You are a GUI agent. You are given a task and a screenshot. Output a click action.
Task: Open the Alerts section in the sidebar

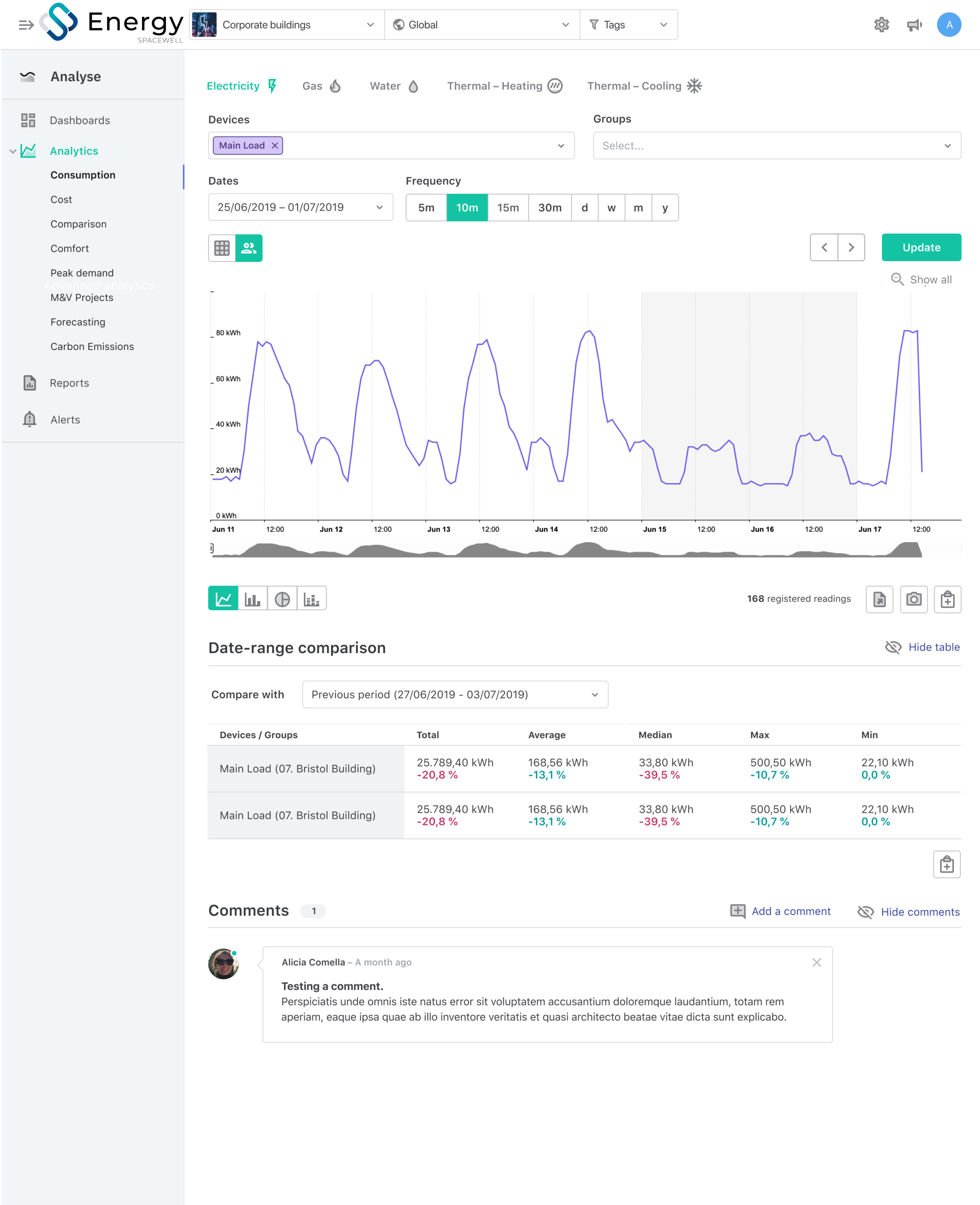65,420
